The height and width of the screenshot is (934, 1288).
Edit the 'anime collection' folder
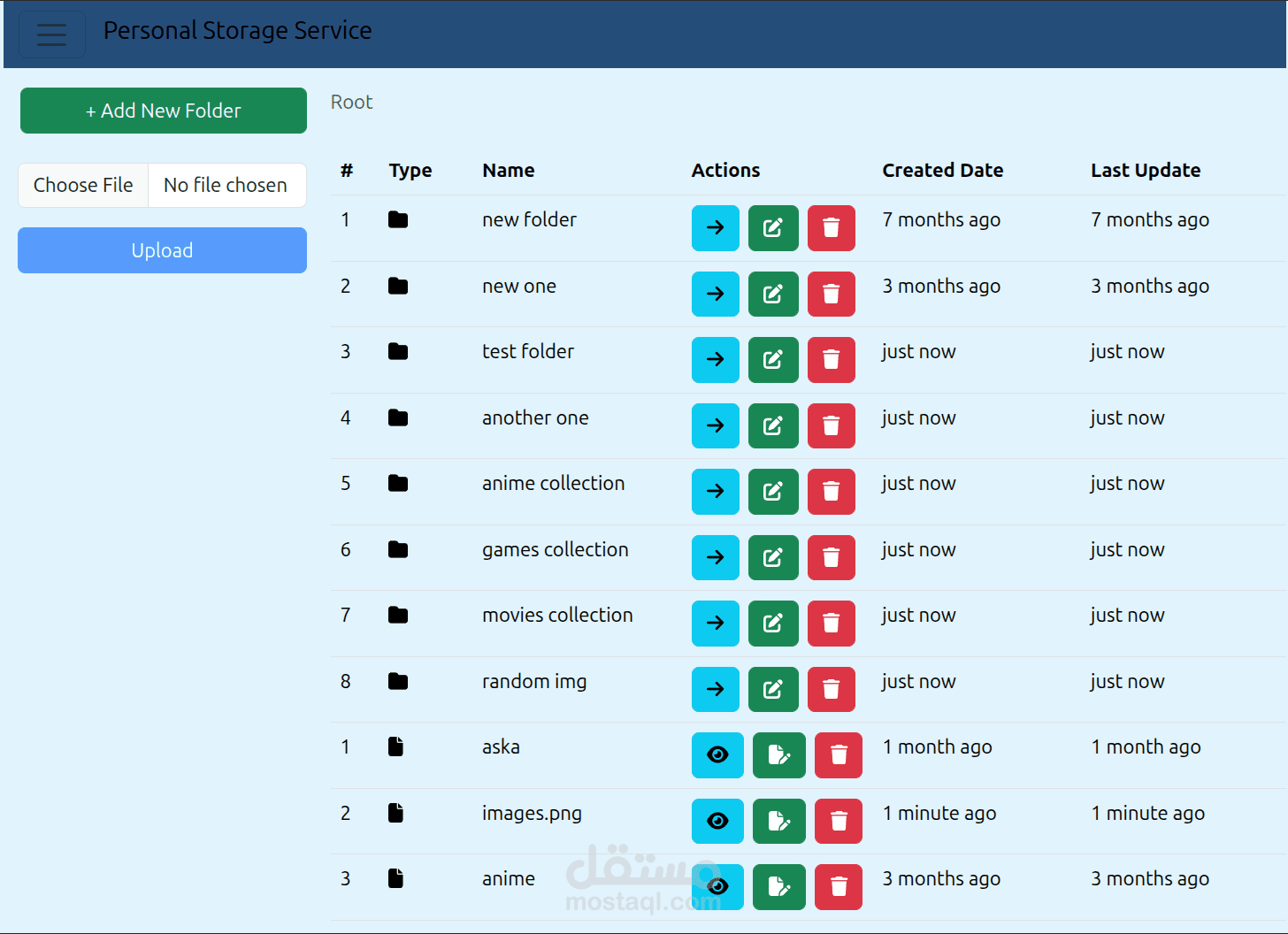[773, 492]
